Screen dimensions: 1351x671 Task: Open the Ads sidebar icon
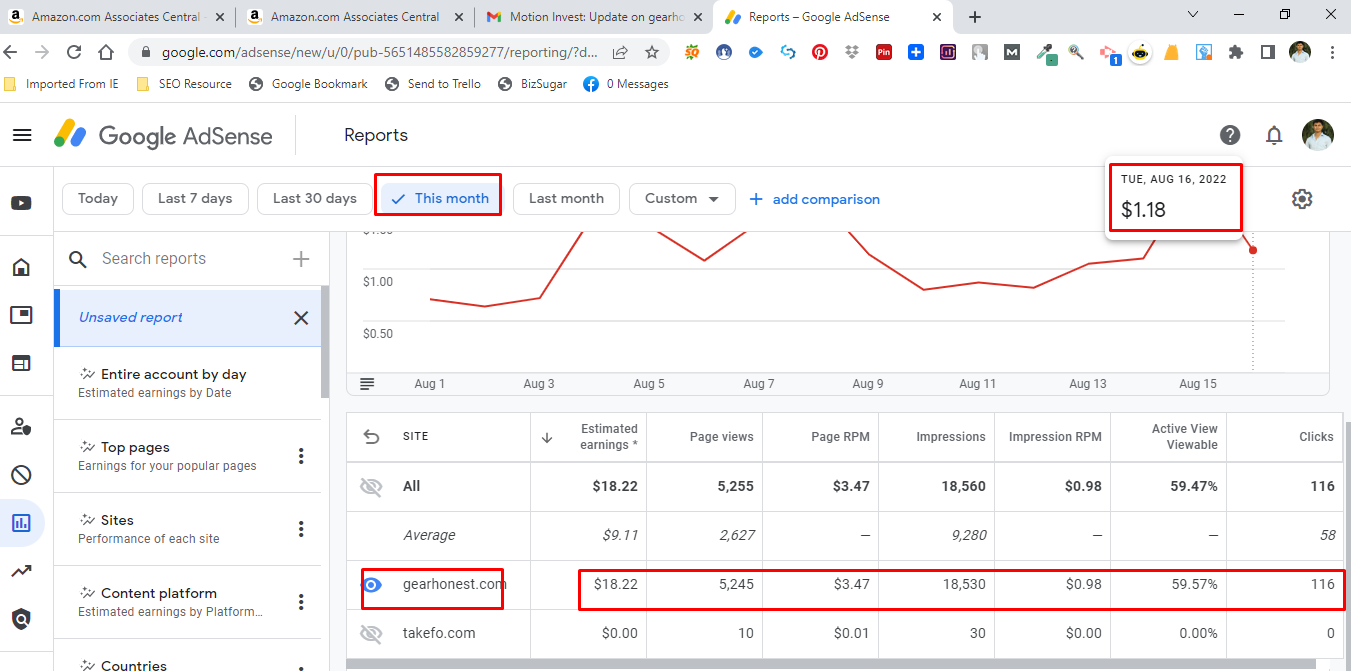click(21, 315)
